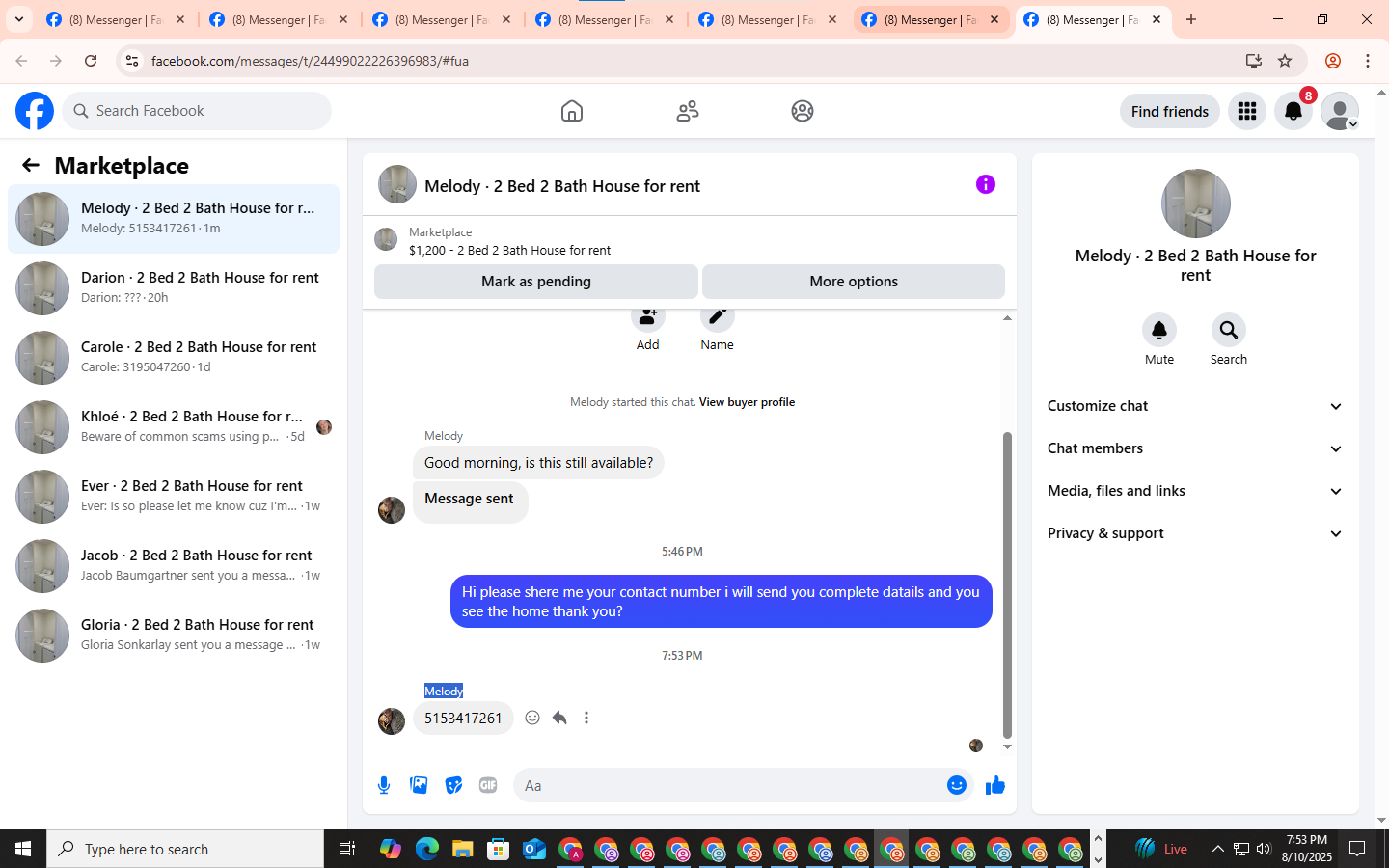Open File Explorer from the taskbar
This screenshot has width=1389, height=868.
(x=462, y=849)
